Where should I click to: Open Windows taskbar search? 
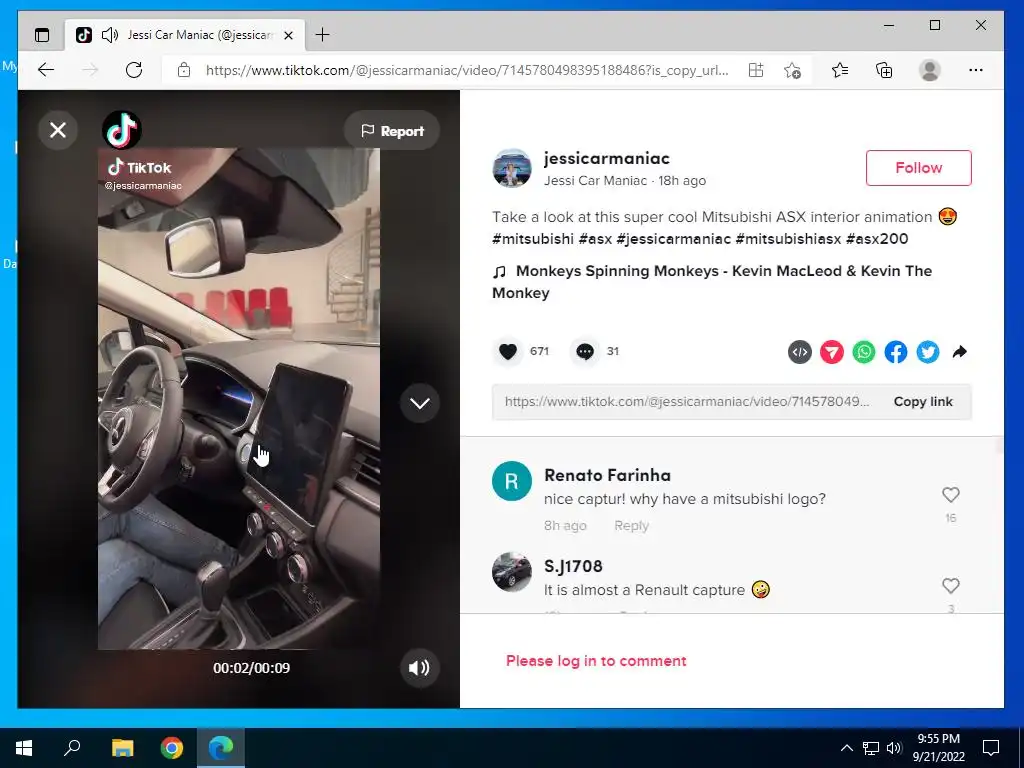click(x=72, y=748)
